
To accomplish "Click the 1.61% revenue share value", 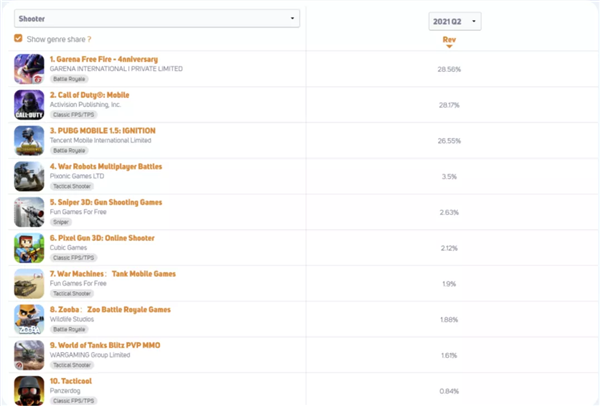I will [x=449, y=355].
